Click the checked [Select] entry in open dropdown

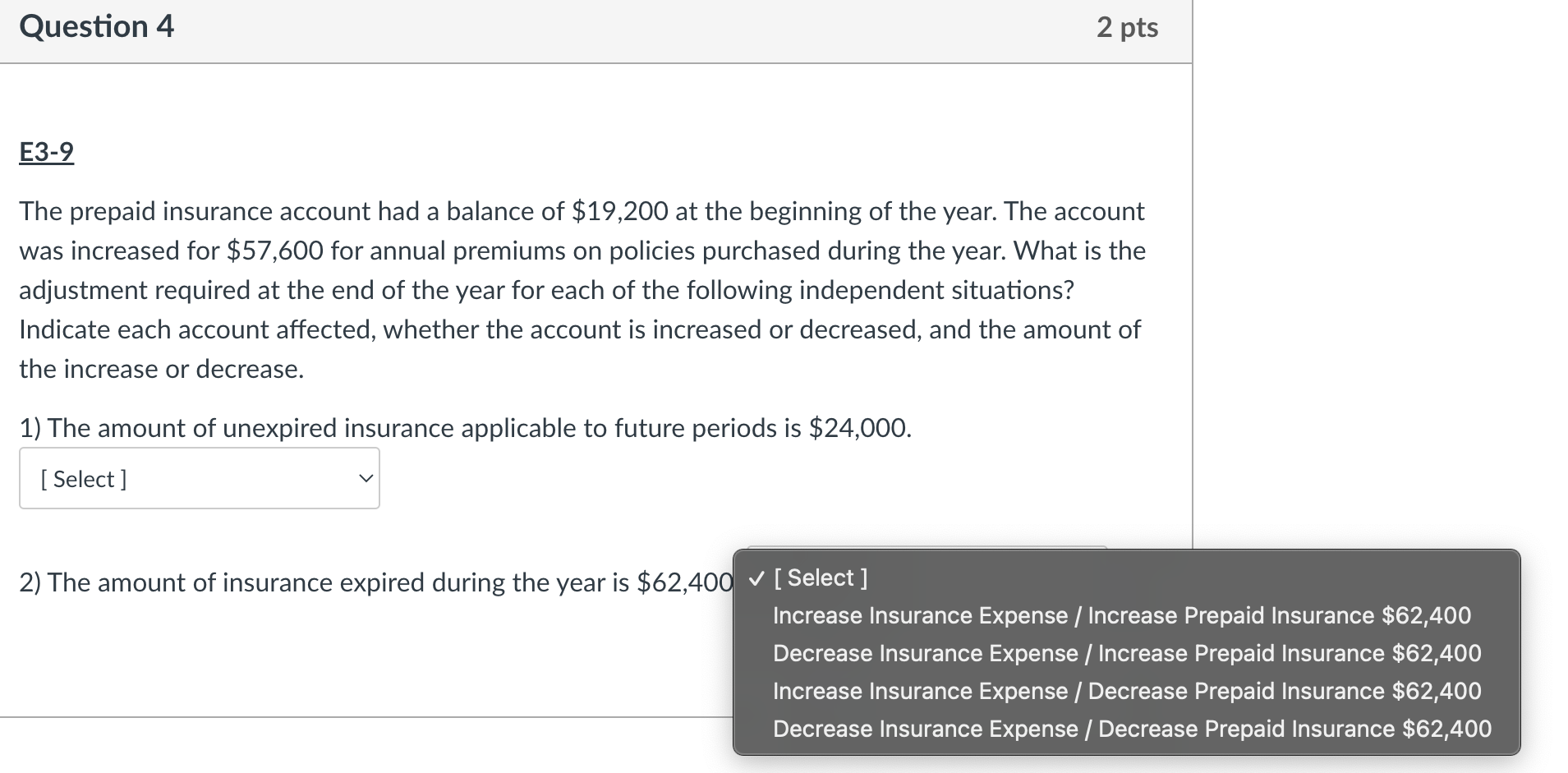tap(821, 577)
